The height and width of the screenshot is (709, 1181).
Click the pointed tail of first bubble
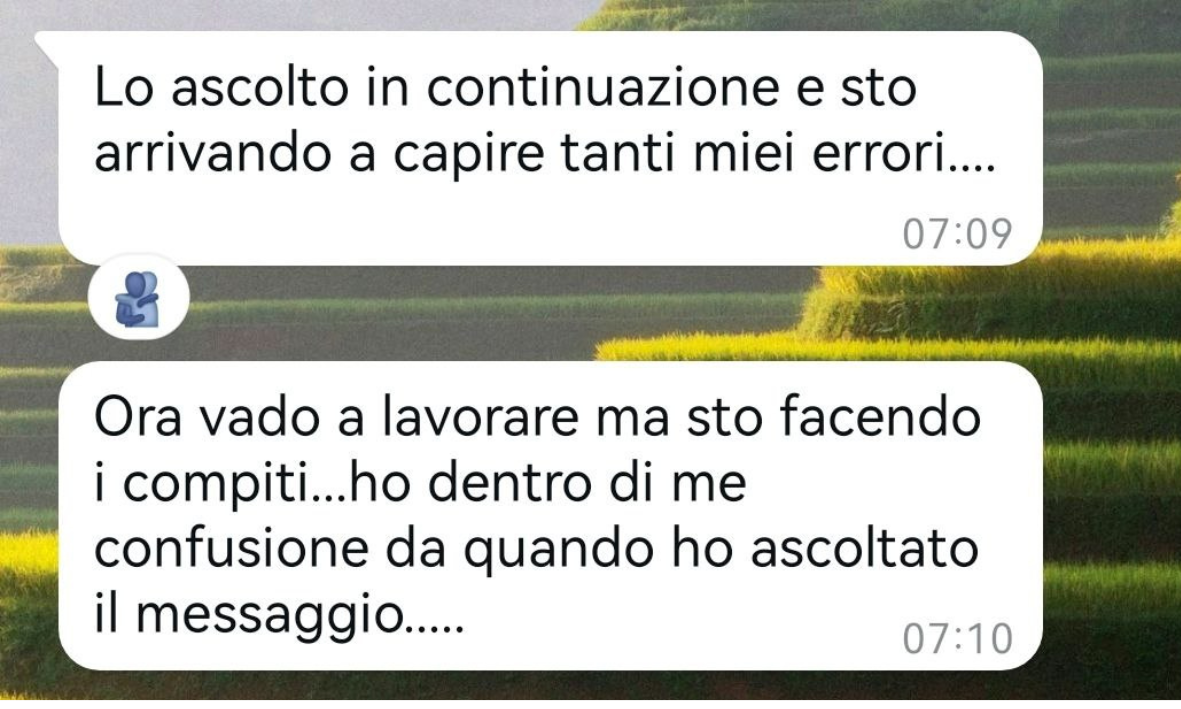(47, 45)
